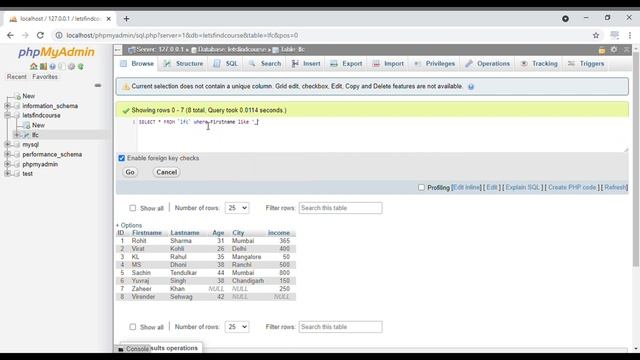The height and width of the screenshot is (360, 640).
Task: Click the Triggers tab icon
Action: 571,64
